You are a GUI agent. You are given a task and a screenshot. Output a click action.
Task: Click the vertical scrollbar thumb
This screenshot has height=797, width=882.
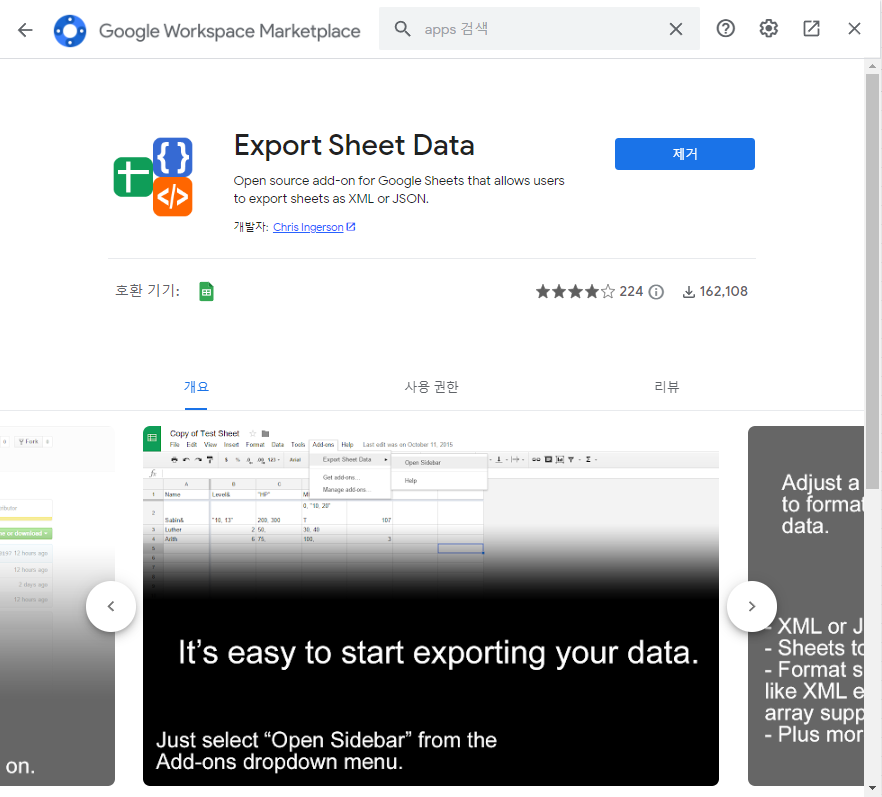[x=872, y=281]
